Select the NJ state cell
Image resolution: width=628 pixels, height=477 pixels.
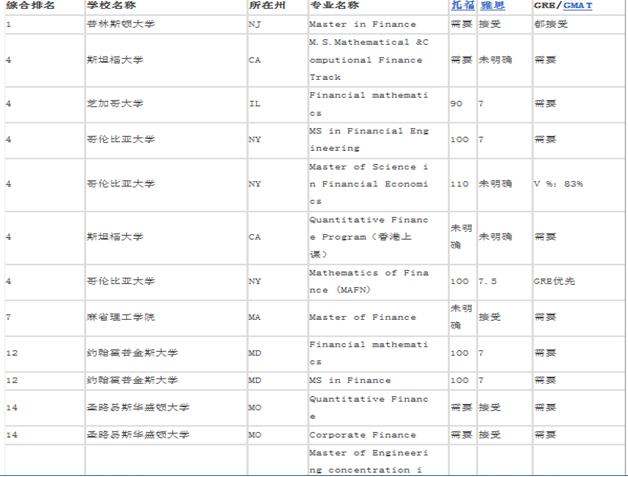click(254, 22)
